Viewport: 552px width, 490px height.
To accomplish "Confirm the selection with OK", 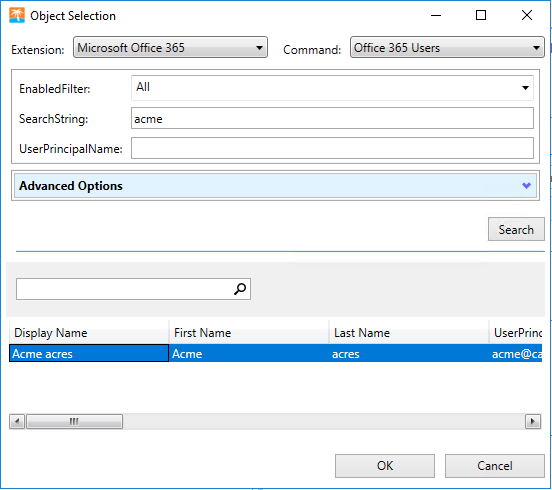I will pyautogui.click(x=385, y=466).
